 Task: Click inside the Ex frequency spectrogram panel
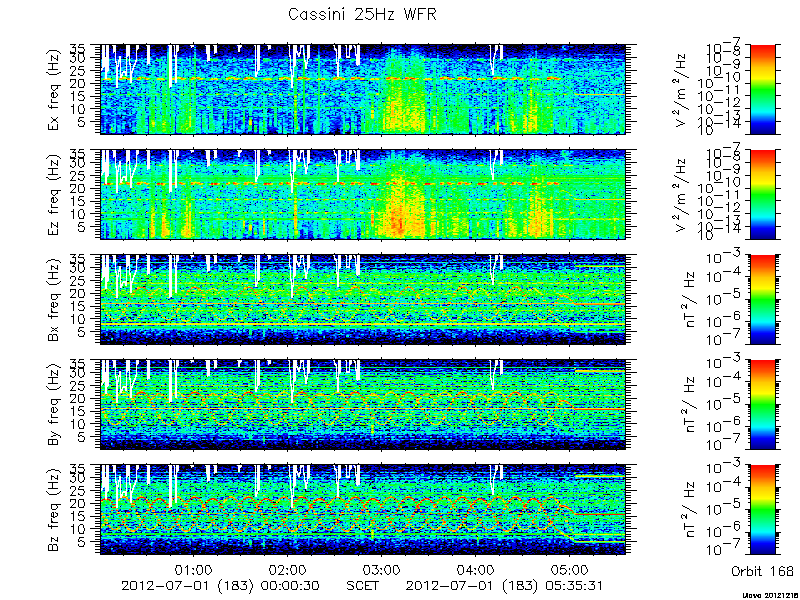pyautogui.click(x=363, y=89)
